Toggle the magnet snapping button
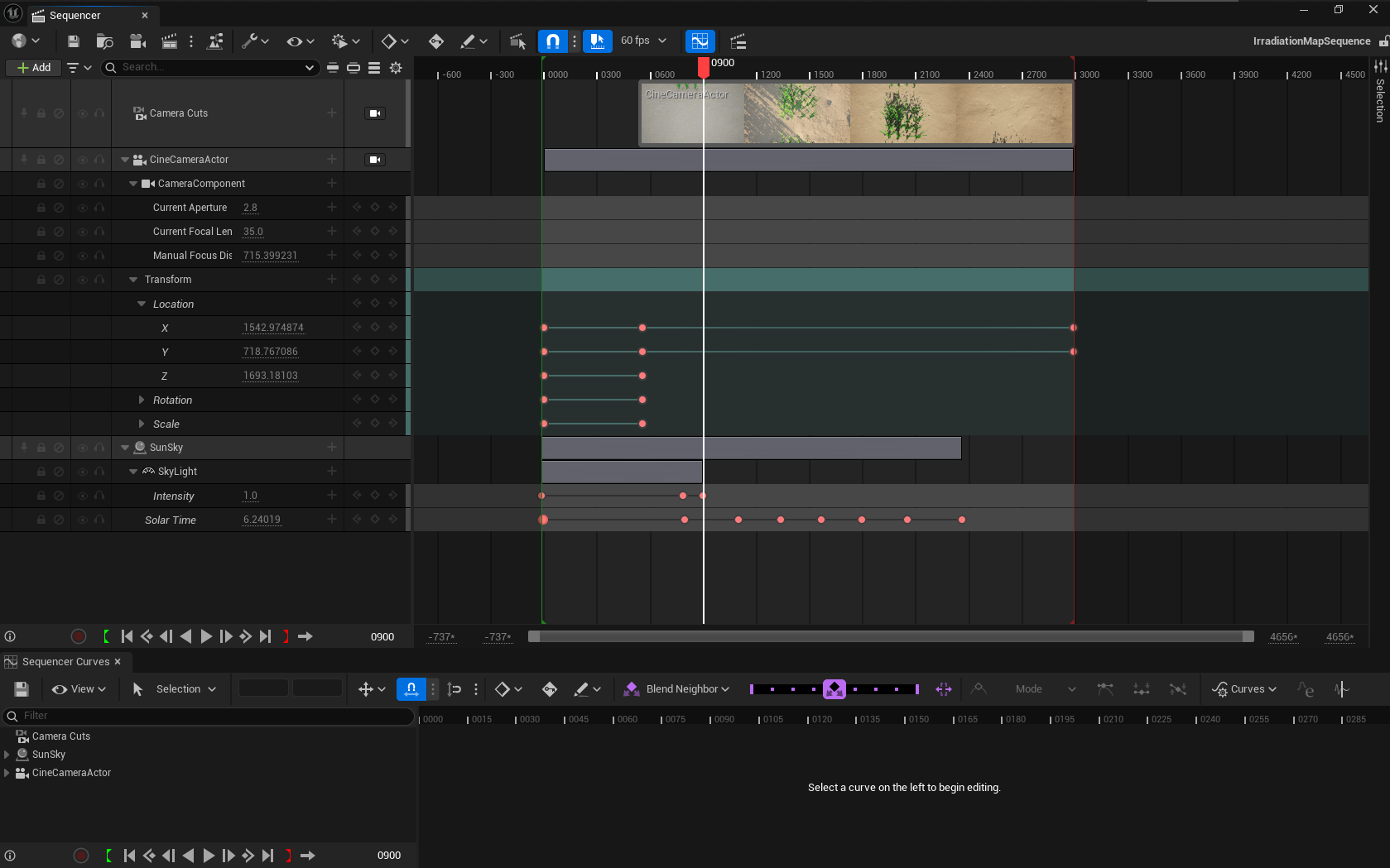The image size is (1390, 868). (553, 41)
